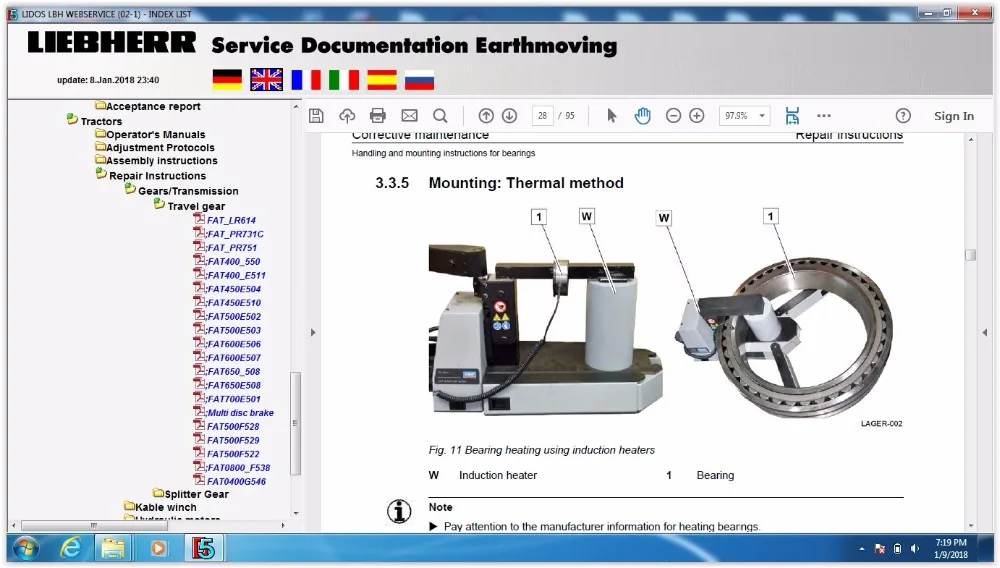The image size is (1000, 568).
Task: Click the fit page scroll mode icon
Action: point(792,115)
